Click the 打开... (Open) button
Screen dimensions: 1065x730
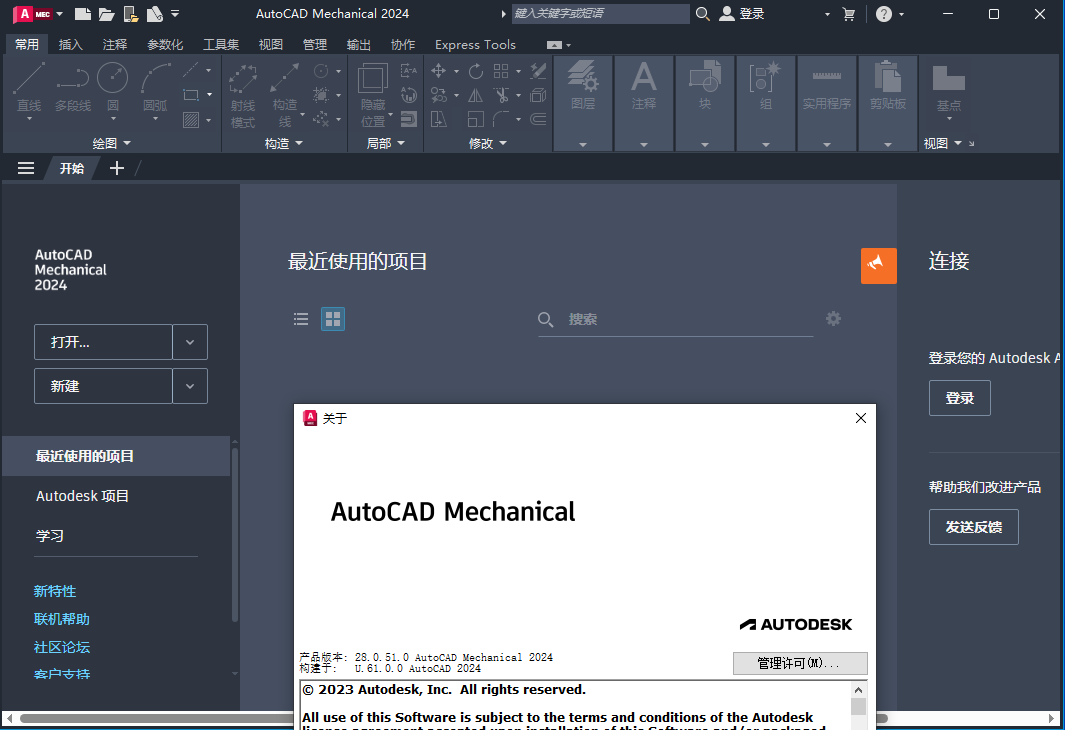[103, 342]
